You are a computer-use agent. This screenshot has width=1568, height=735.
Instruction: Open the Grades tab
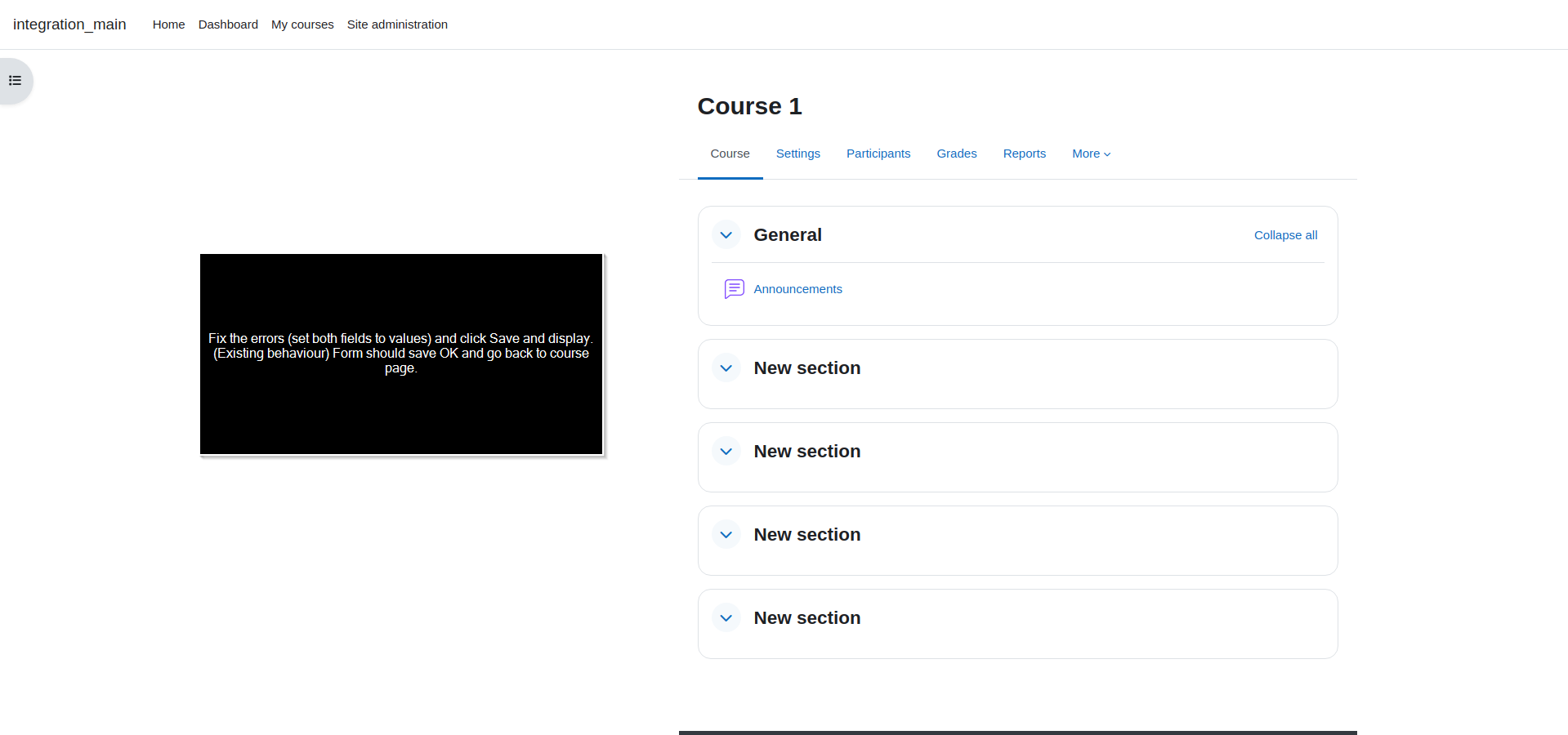[x=957, y=154]
